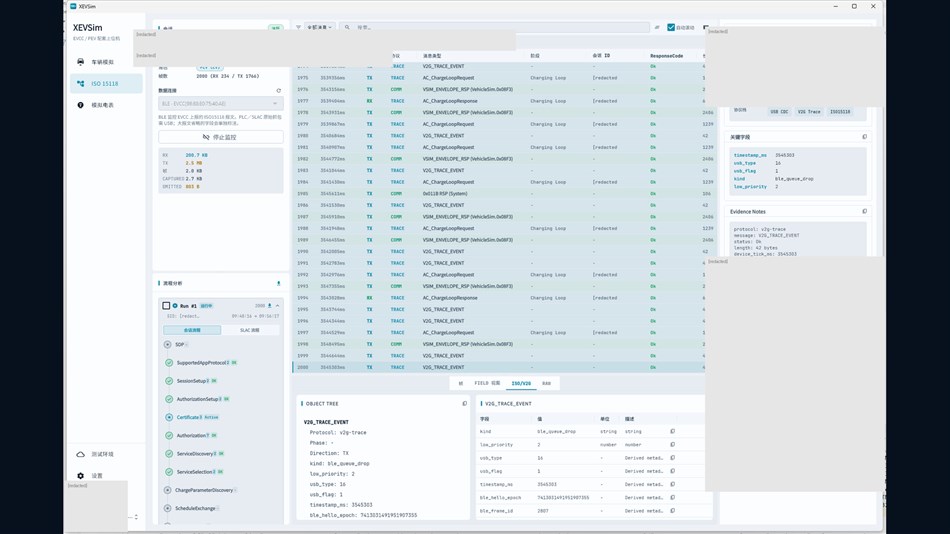Switch to the FIELD 视图 tab
The height and width of the screenshot is (534, 950).
coord(487,383)
